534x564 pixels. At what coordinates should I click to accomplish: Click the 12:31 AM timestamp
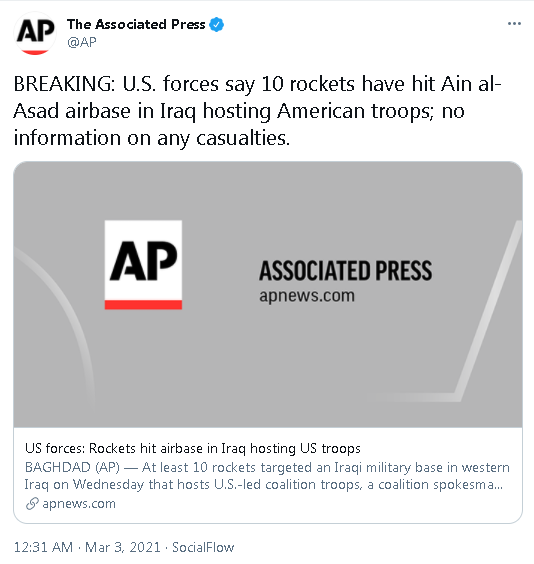tap(43, 547)
